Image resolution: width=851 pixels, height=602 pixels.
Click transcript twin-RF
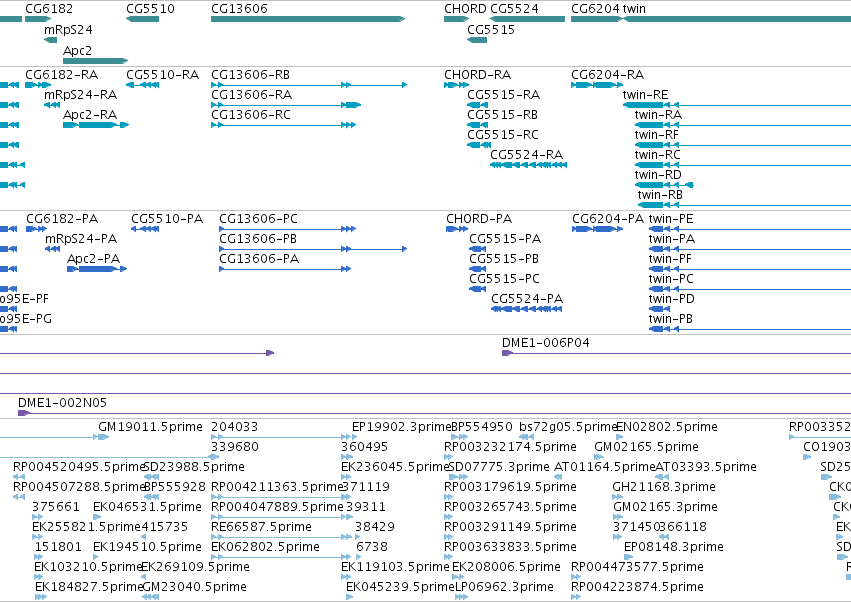click(x=743, y=145)
